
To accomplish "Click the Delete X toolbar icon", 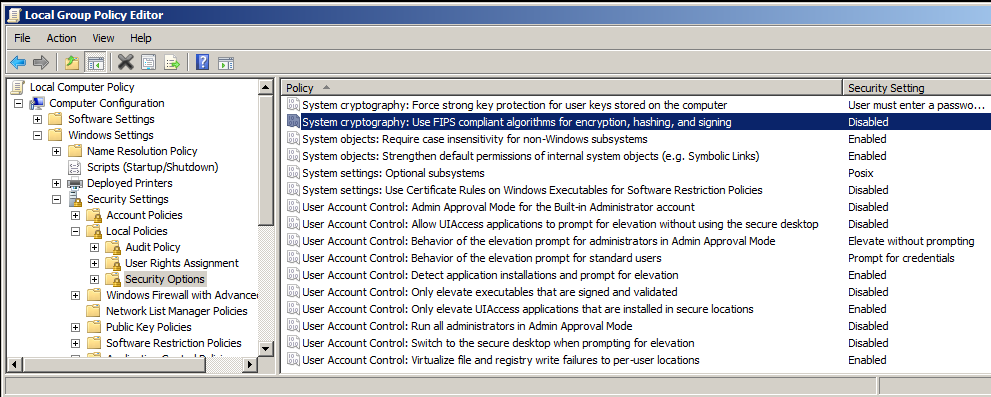I will [126, 62].
